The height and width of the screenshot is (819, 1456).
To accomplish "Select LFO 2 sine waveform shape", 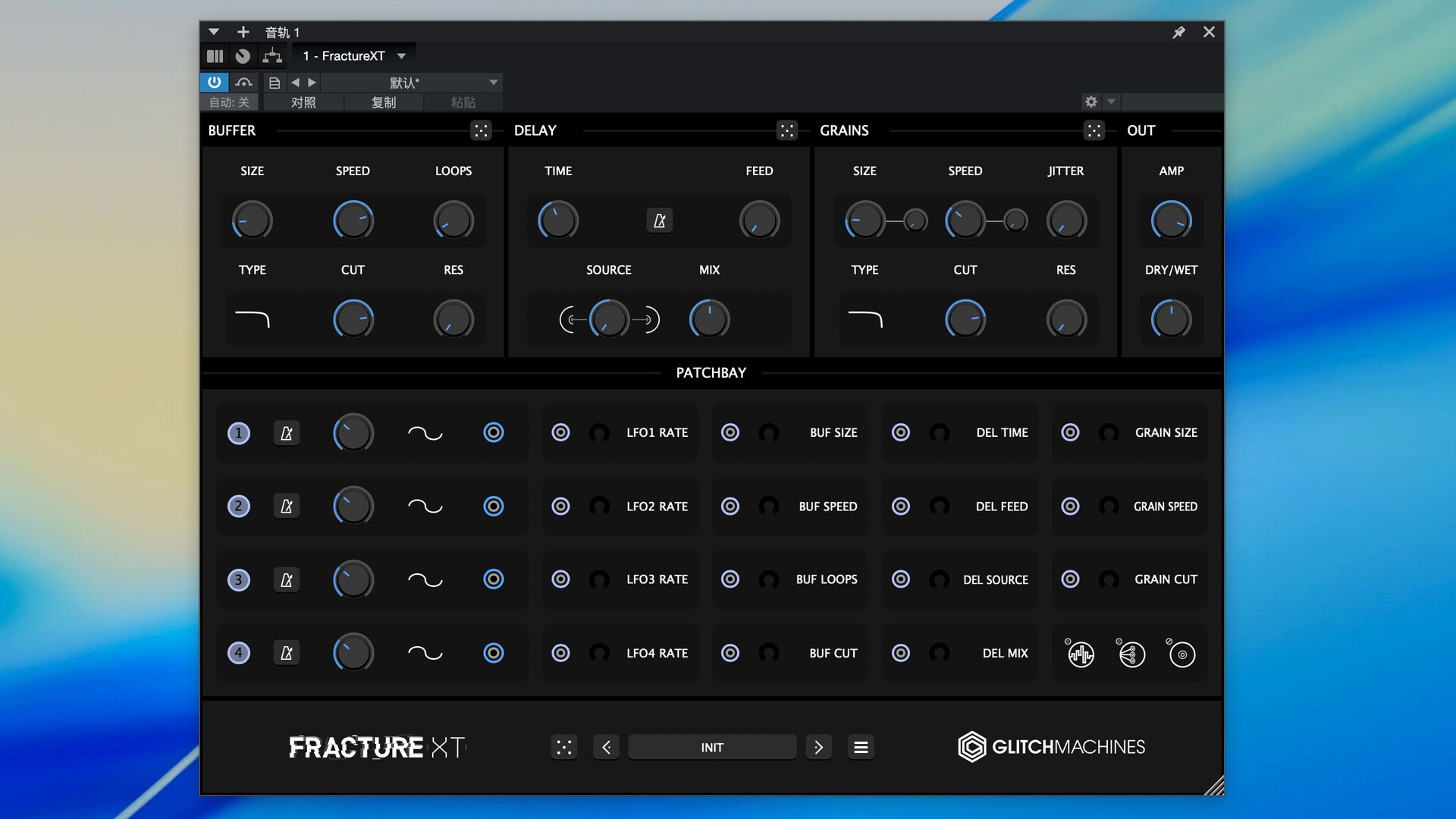I will tap(425, 506).
